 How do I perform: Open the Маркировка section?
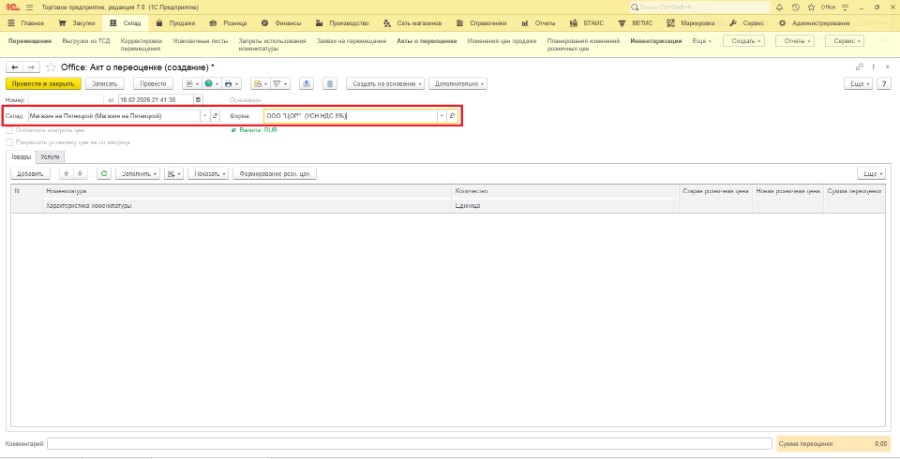click(690, 24)
